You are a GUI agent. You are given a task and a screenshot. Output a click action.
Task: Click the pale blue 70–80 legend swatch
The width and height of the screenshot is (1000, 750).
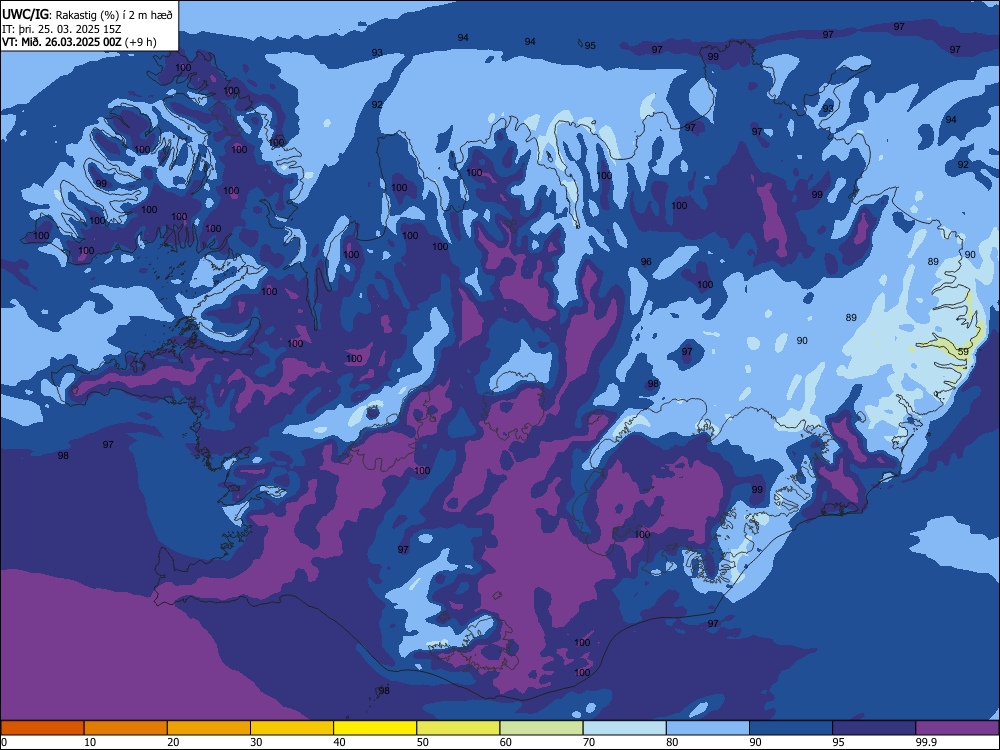[x=624, y=728]
